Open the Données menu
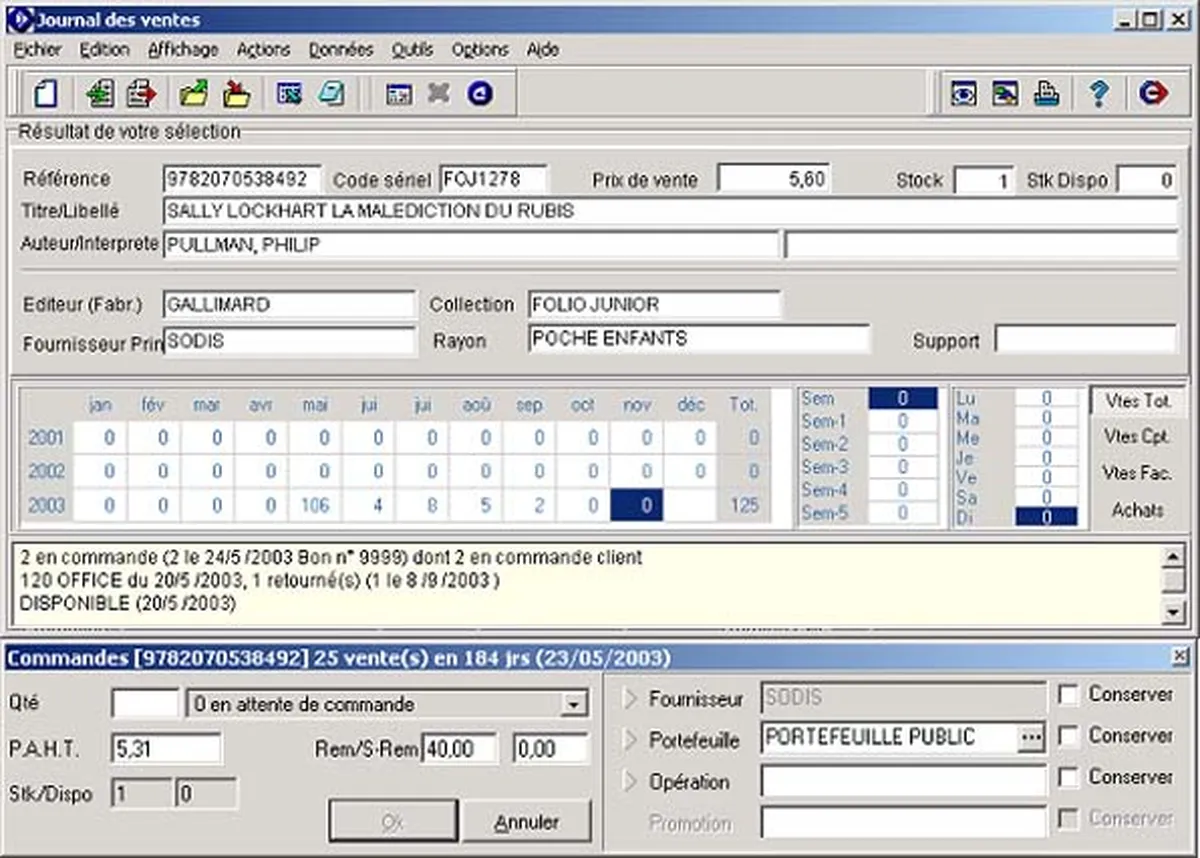This screenshot has height=858, width=1200. [340, 49]
